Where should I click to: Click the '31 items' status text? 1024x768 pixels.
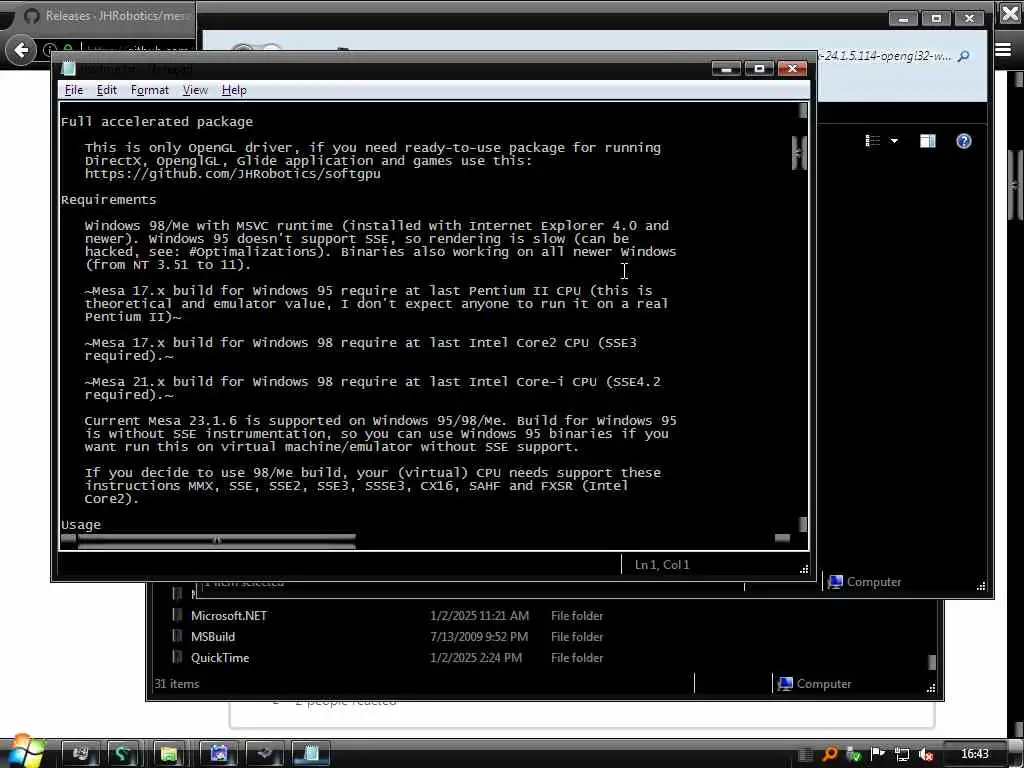click(x=177, y=684)
